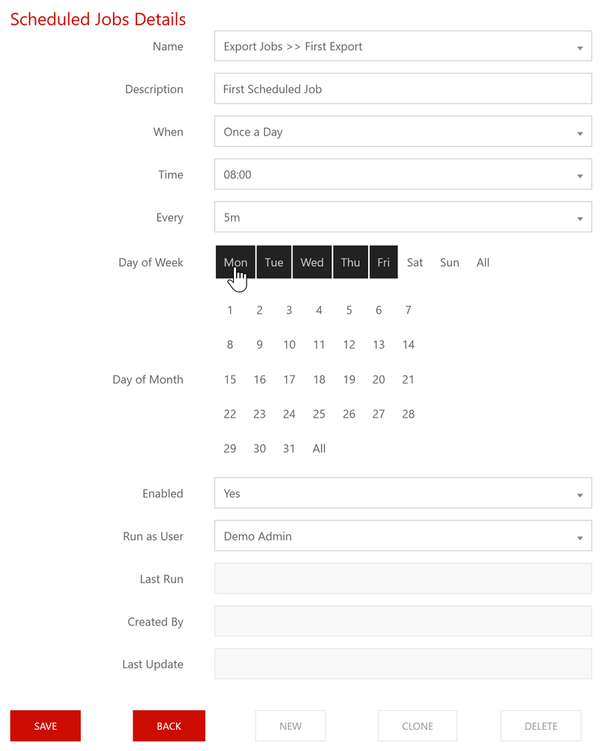
Task: Expand the When dropdown
Action: pos(402,132)
